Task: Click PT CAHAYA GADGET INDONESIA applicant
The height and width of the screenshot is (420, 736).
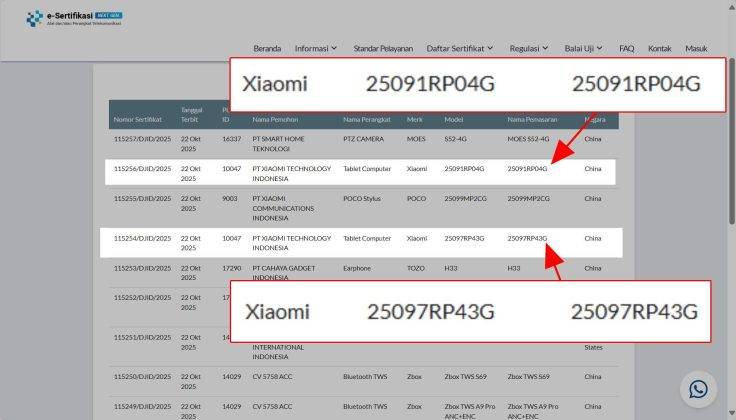Action: (x=284, y=273)
